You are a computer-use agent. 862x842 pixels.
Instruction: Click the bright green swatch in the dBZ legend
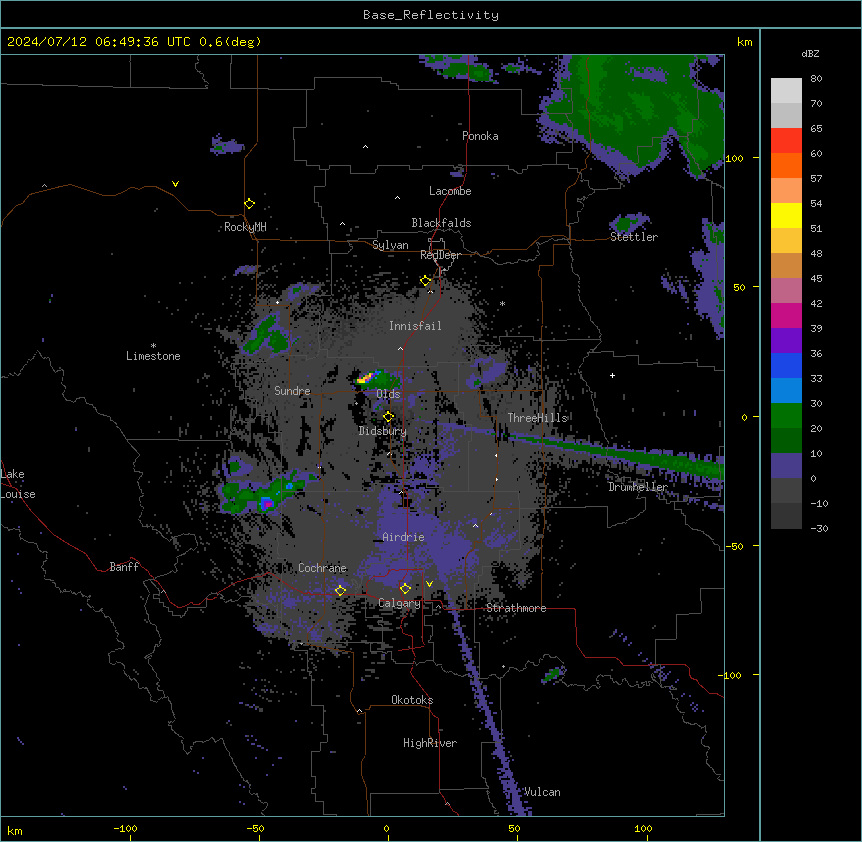pyautogui.click(x=786, y=416)
